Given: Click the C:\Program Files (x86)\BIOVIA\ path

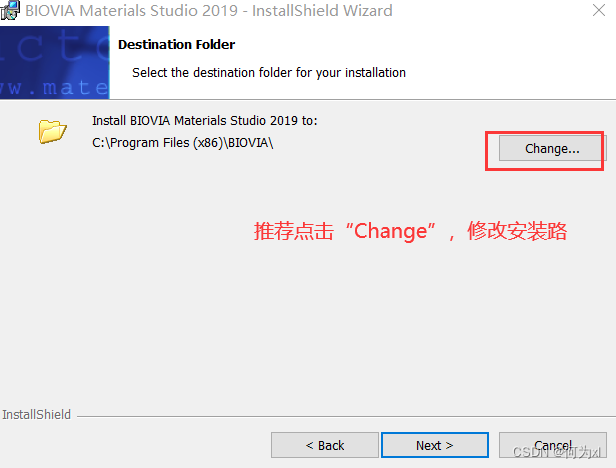Looking at the screenshot, I should 183,143.
